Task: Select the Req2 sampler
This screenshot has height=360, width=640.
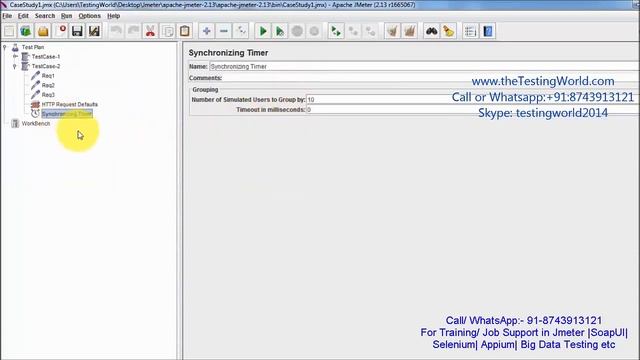Action: point(48,85)
